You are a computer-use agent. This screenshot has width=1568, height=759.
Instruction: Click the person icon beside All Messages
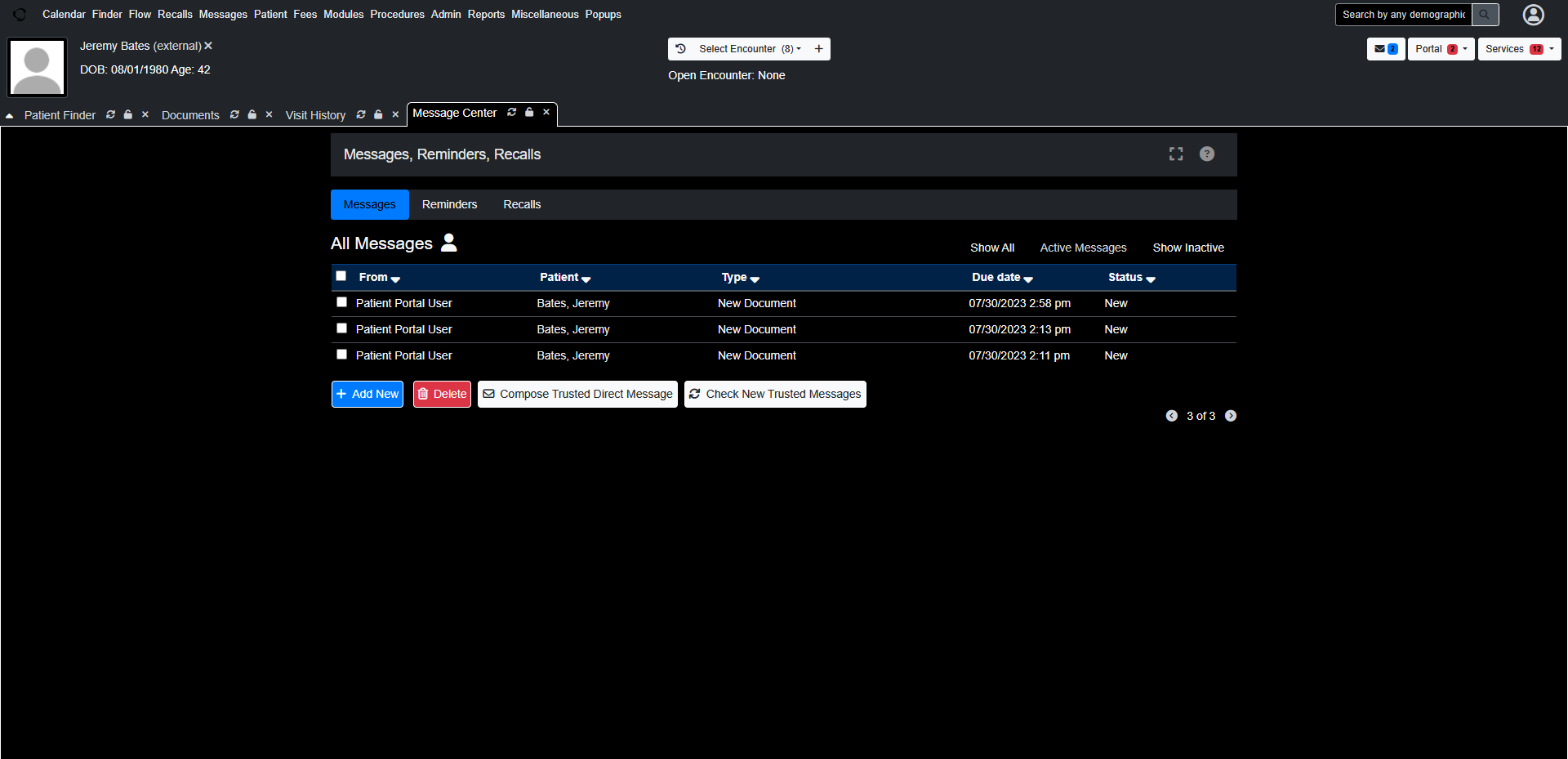click(x=448, y=243)
